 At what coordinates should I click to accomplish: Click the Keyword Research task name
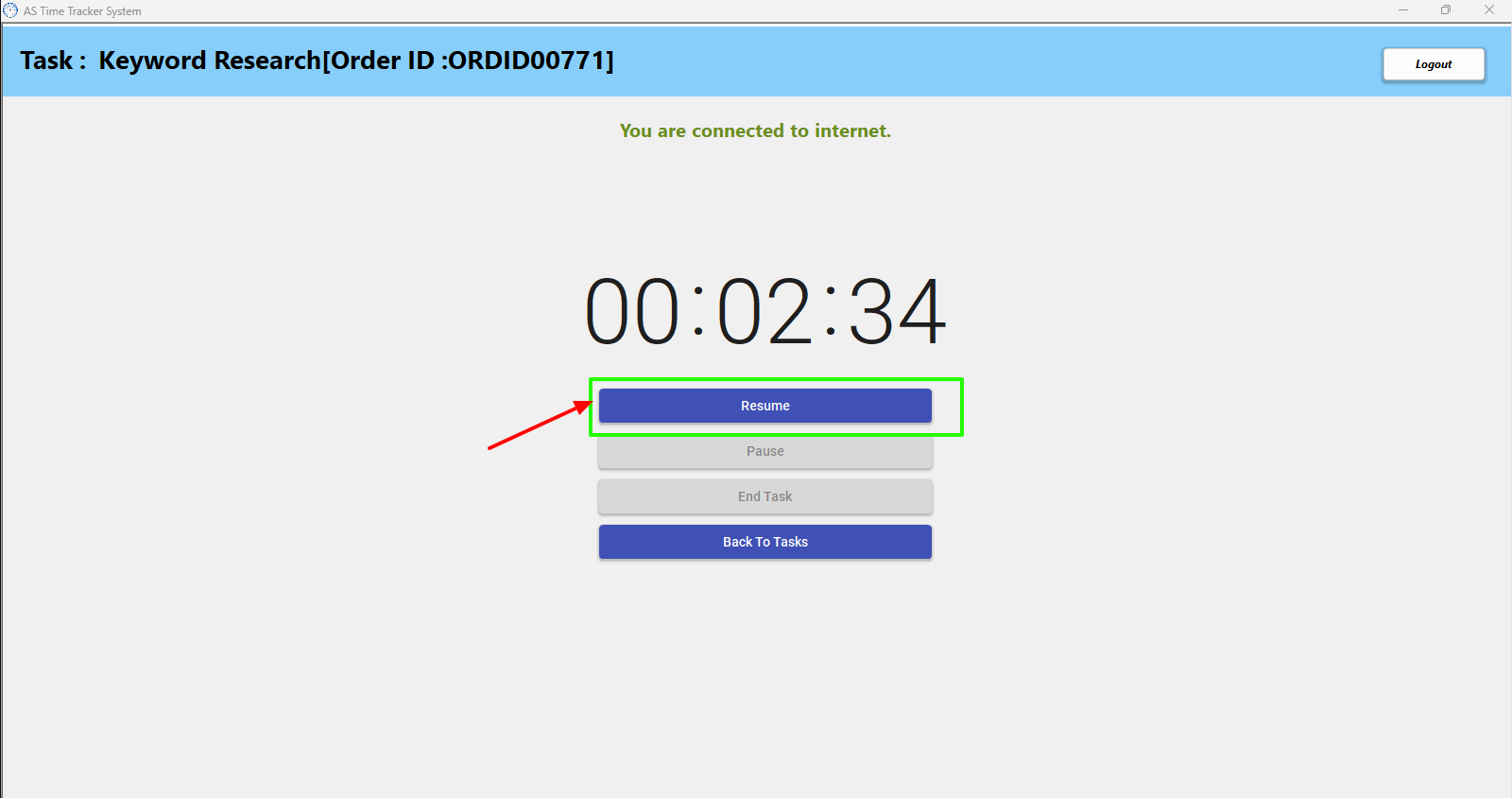pyautogui.click(x=210, y=61)
